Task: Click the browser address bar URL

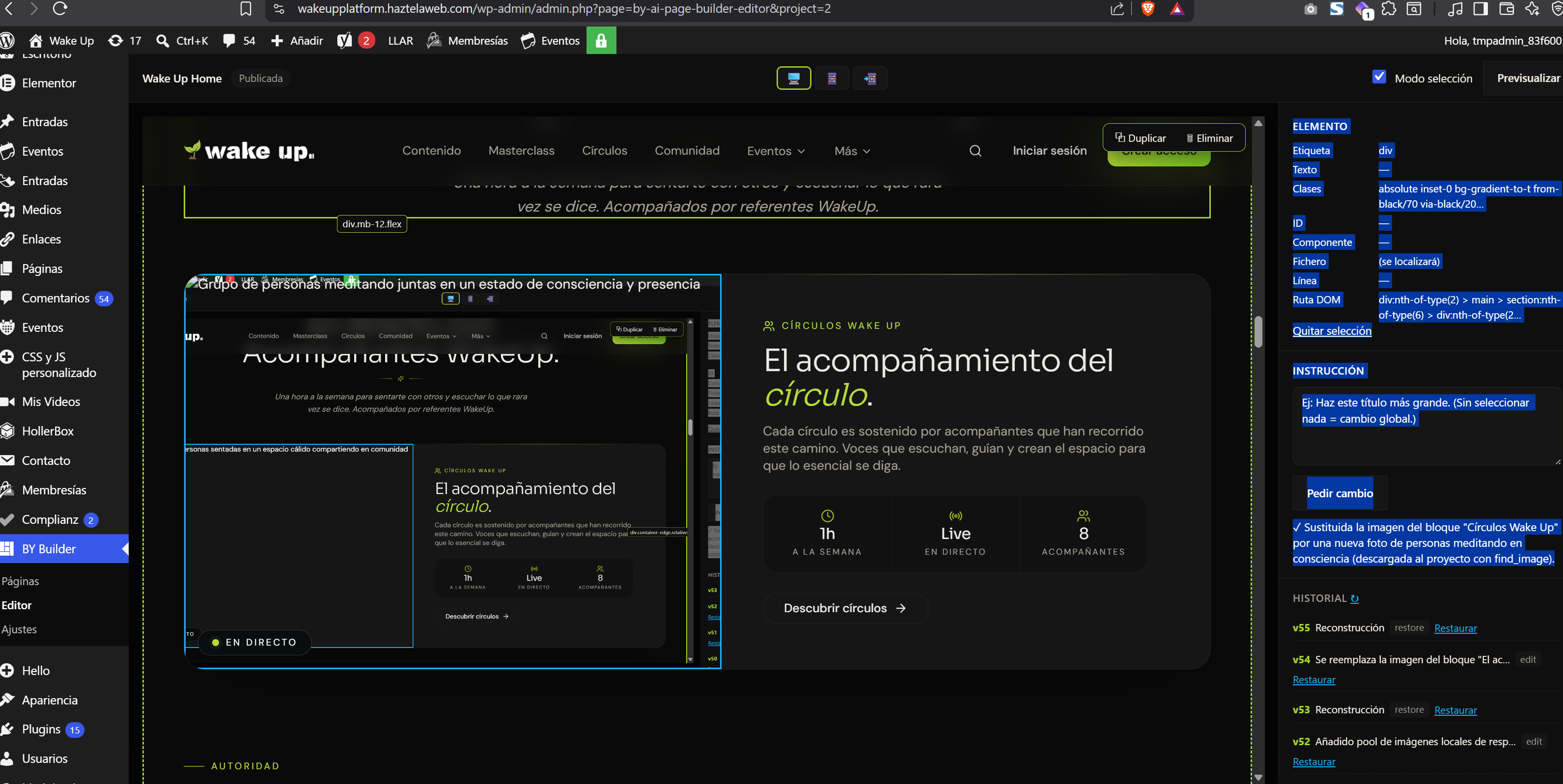Action: pyautogui.click(x=564, y=8)
